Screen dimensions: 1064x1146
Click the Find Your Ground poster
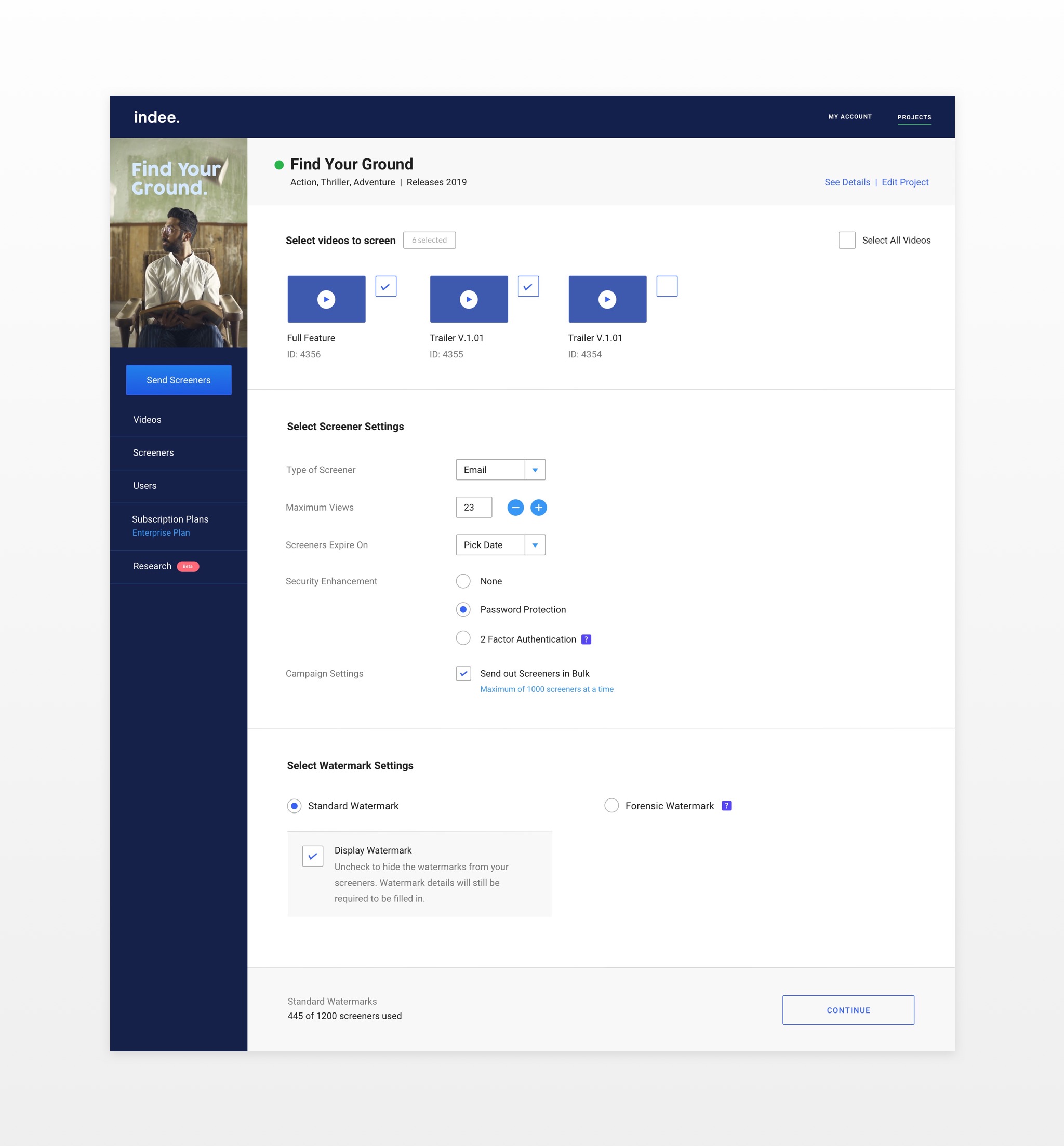click(x=179, y=242)
